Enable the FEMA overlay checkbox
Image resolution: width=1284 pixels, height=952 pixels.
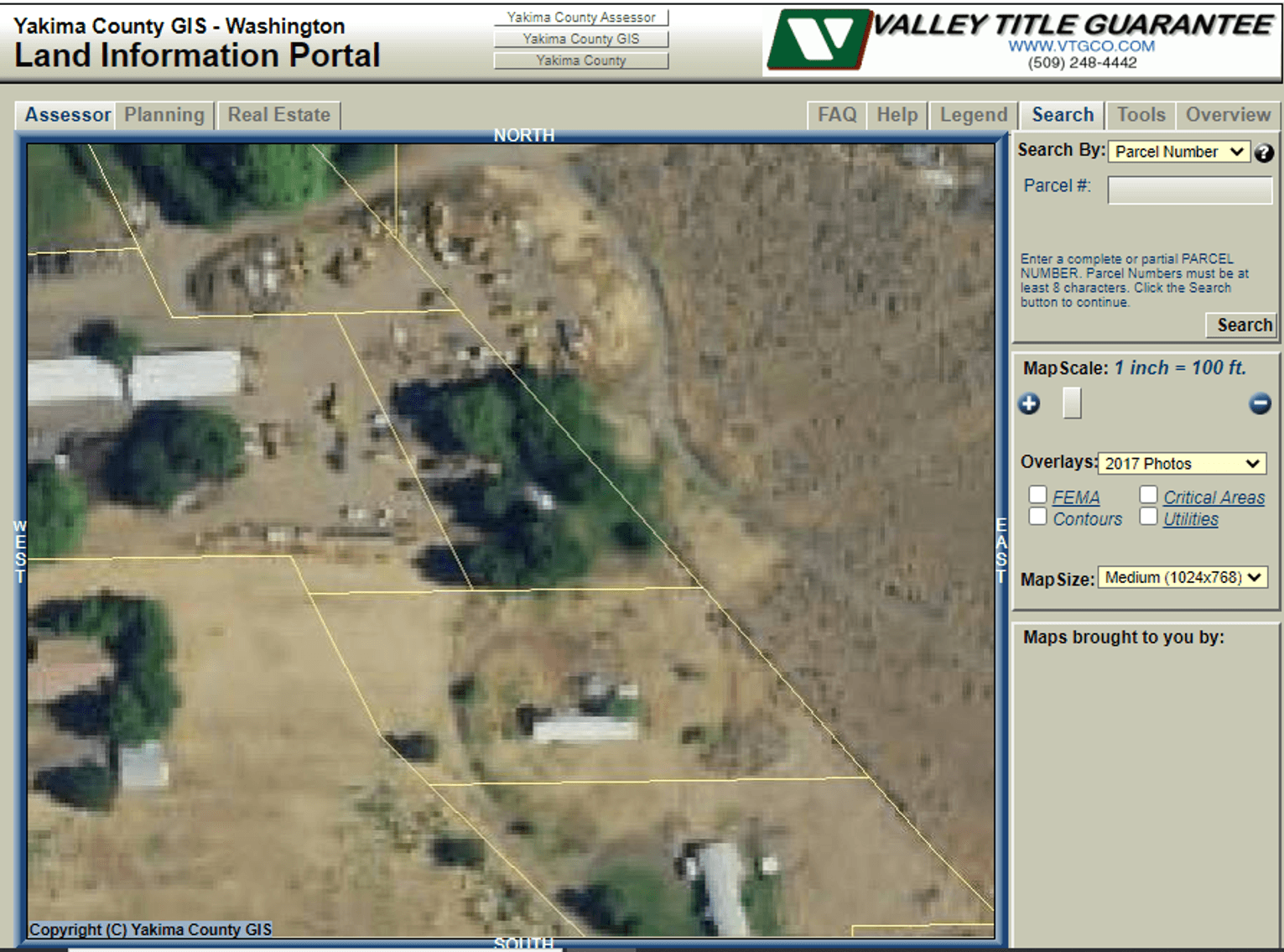[1037, 495]
